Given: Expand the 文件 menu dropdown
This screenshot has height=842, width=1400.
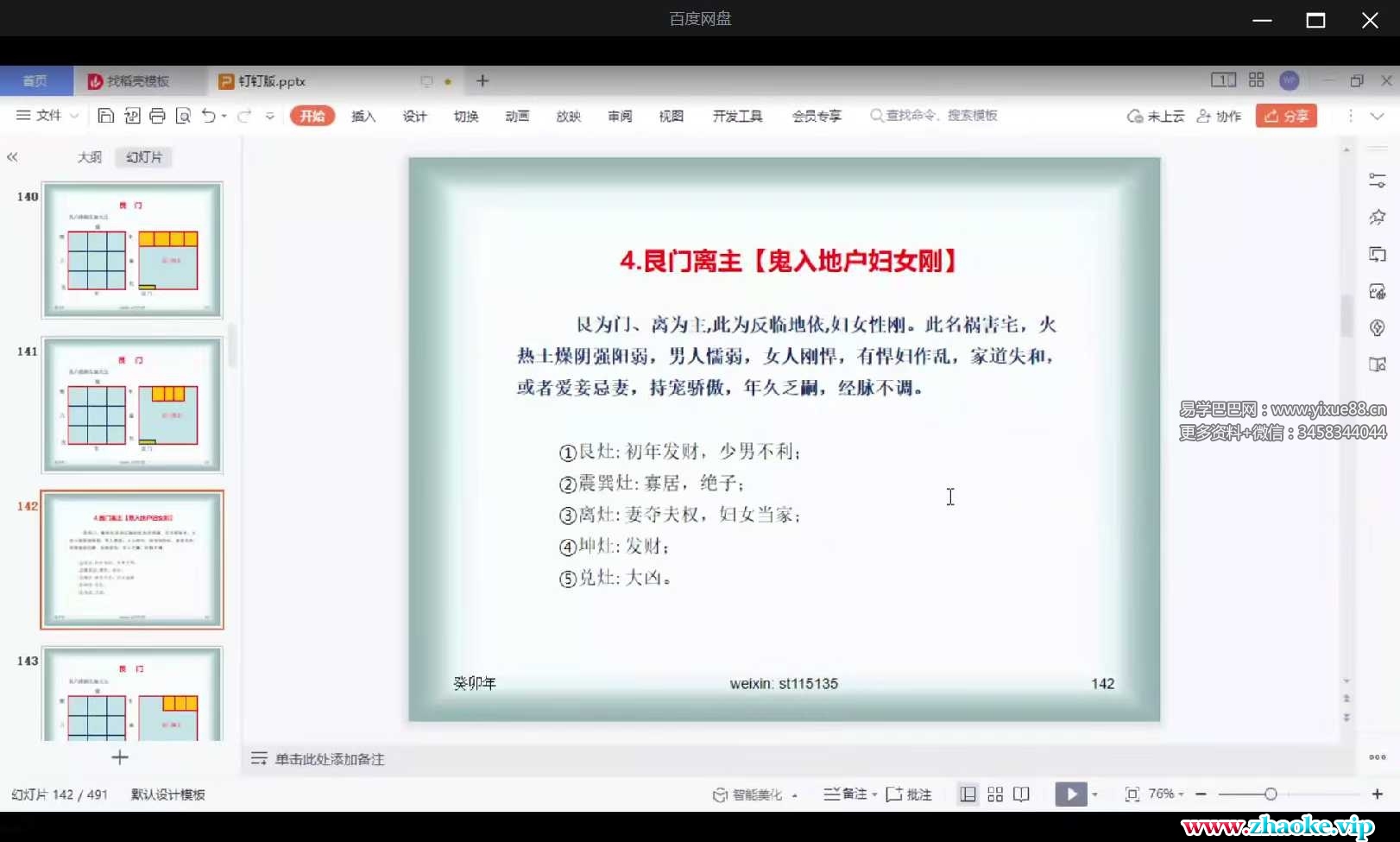Looking at the screenshot, I should click(x=48, y=116).
